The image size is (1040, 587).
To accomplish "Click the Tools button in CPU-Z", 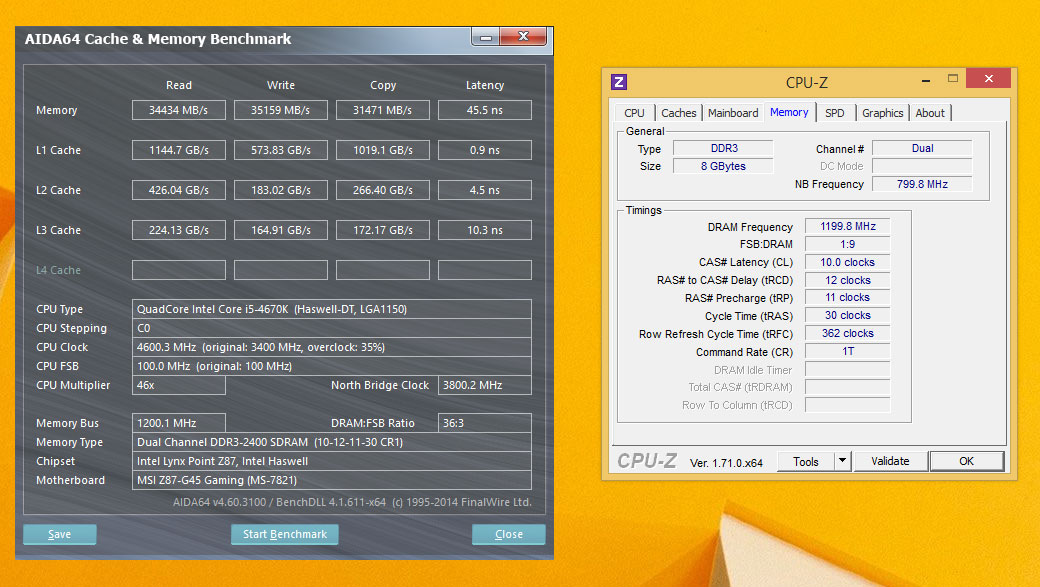I will pyautogui.click(x=806, y=461).
